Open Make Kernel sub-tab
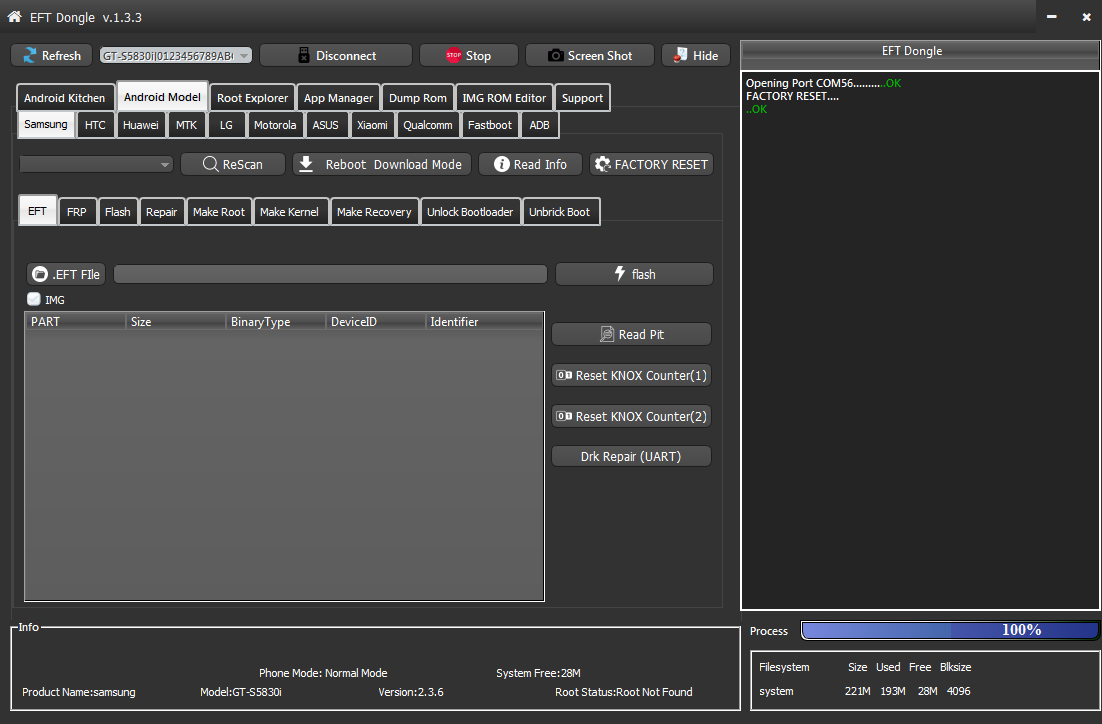Screen dimensions: 1102x724 (x=289, y=212)
